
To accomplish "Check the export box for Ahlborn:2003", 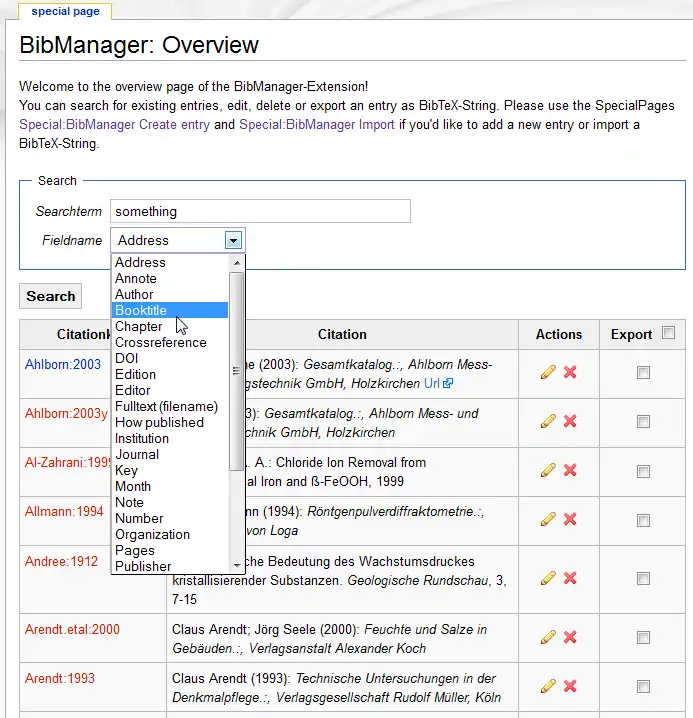I will click(x=643, y=372).
